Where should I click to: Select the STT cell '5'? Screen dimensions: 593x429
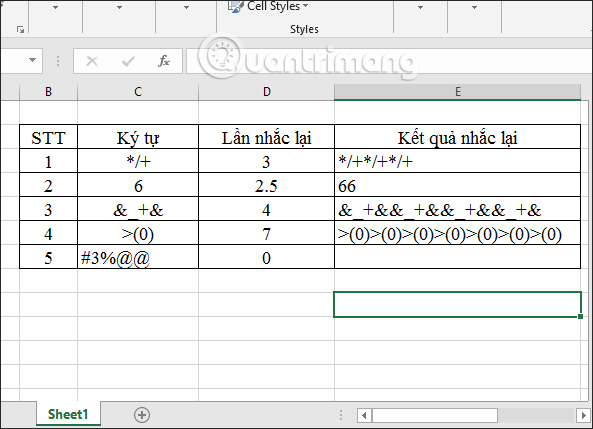click(48, 257)
